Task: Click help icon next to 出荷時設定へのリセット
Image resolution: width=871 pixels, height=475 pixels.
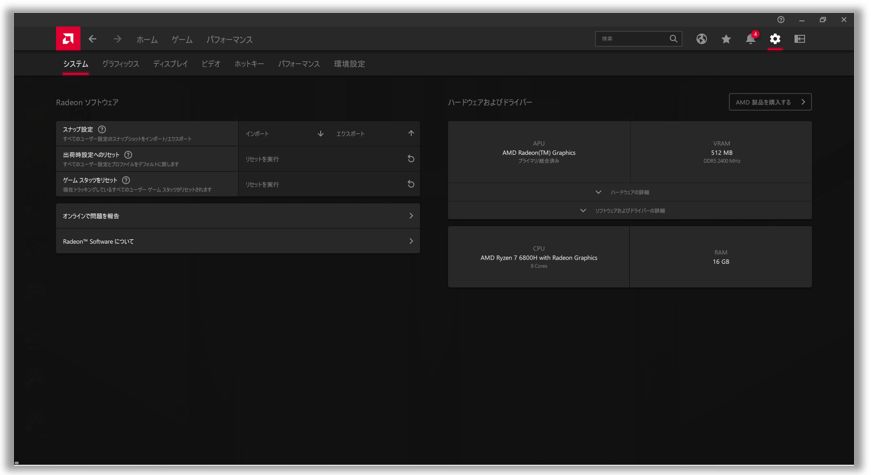Action: [x=128, y=154]
